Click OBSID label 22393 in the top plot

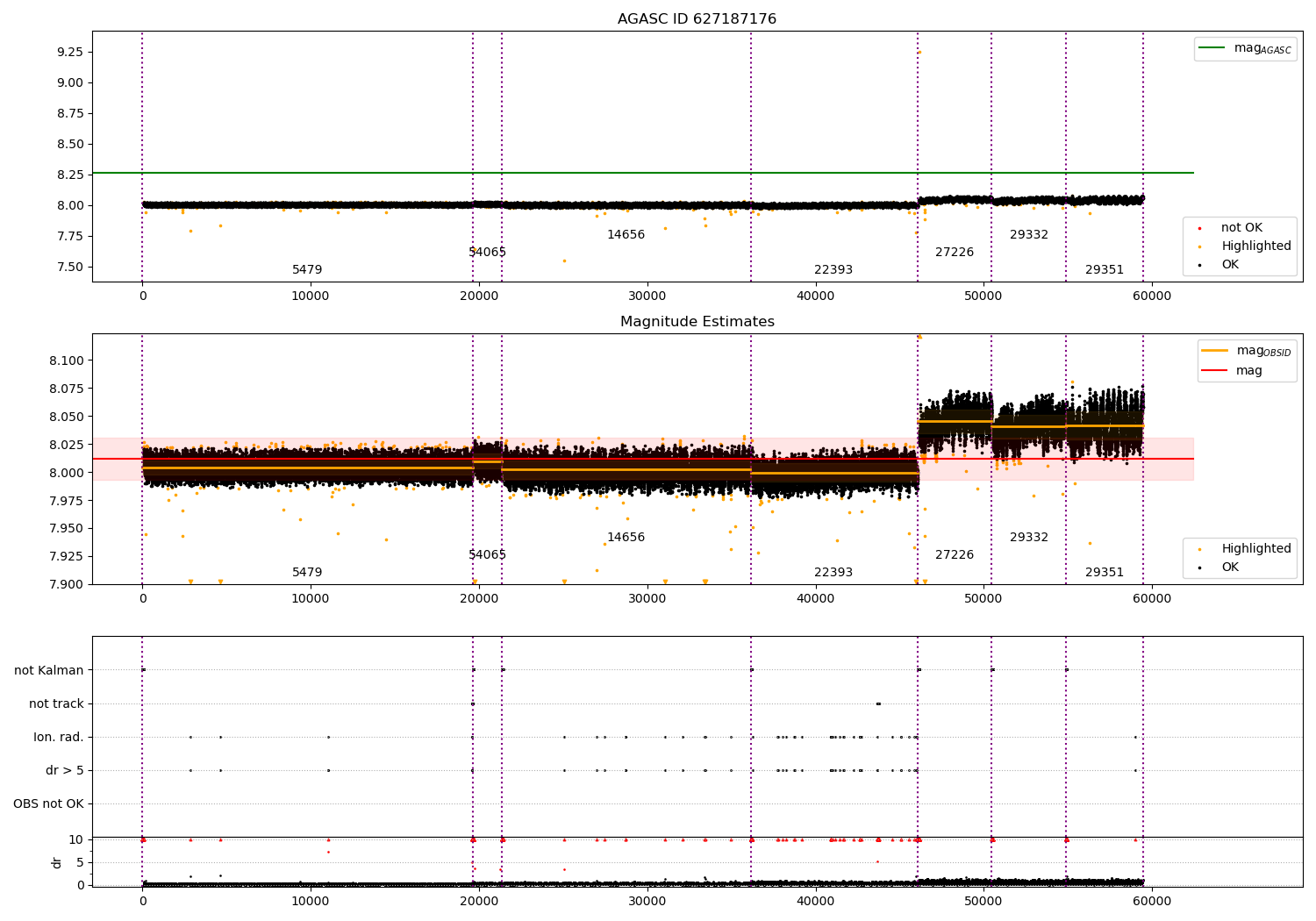tap(833, 270)
